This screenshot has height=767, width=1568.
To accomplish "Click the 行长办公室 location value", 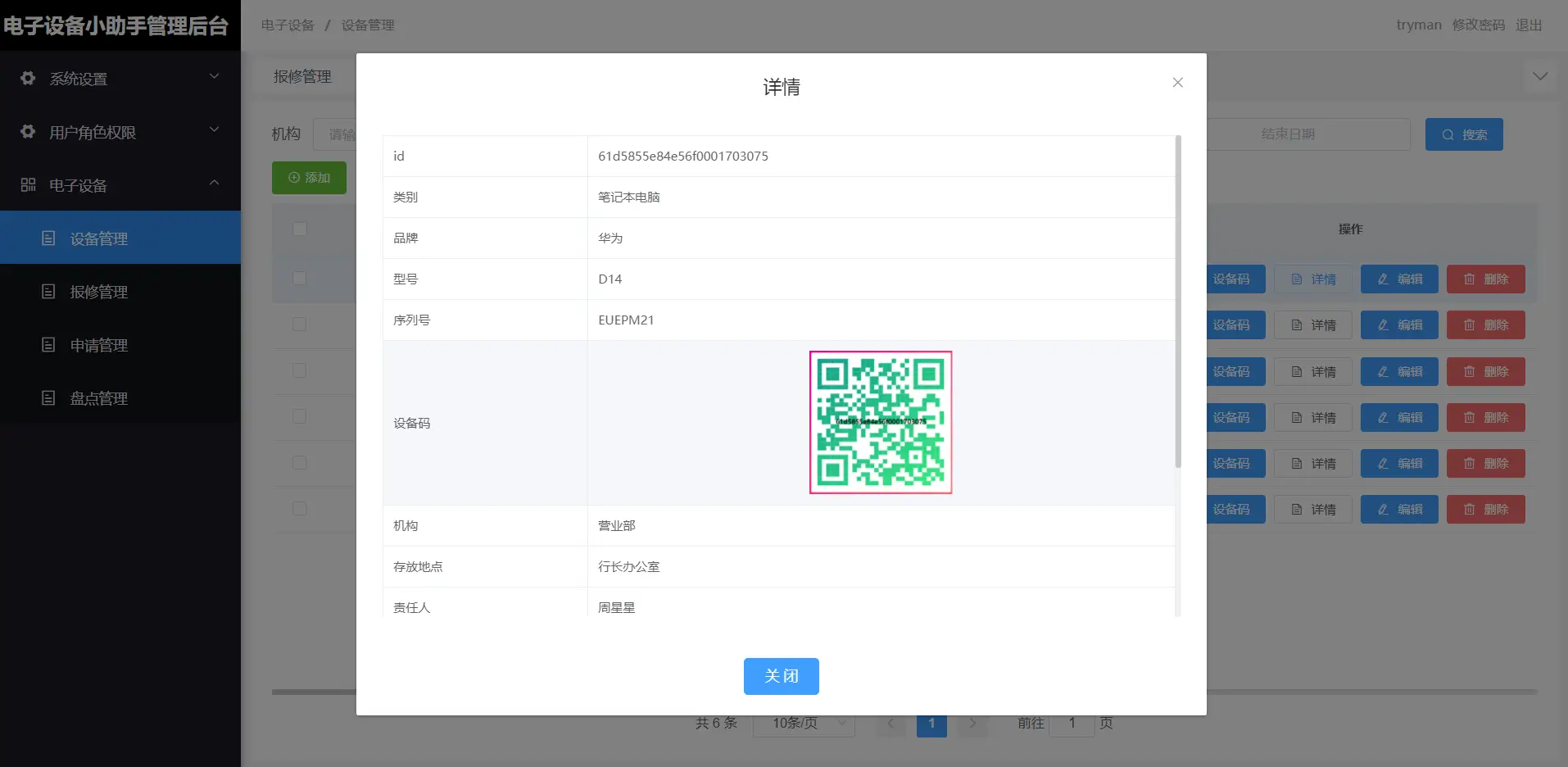I will tap(628, 566).
